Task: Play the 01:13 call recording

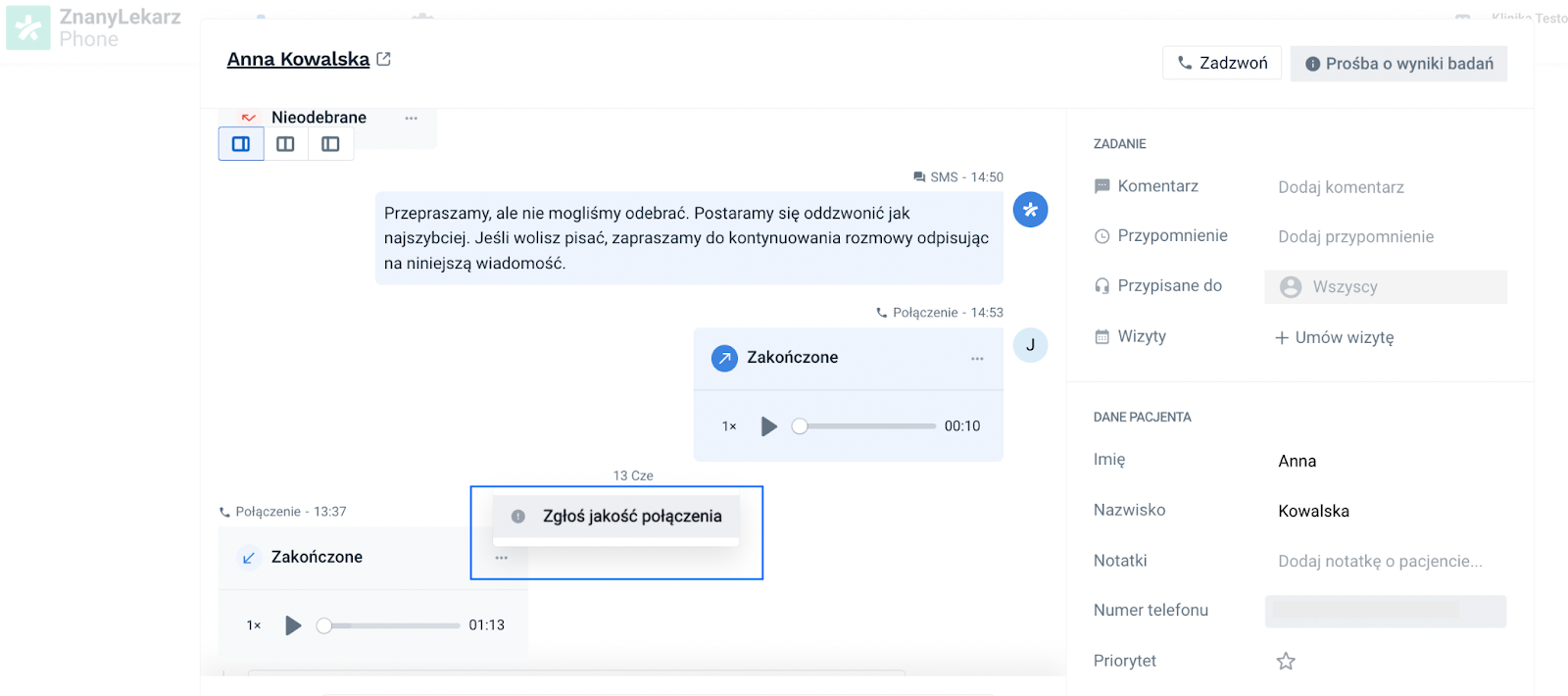Action: 293,625
